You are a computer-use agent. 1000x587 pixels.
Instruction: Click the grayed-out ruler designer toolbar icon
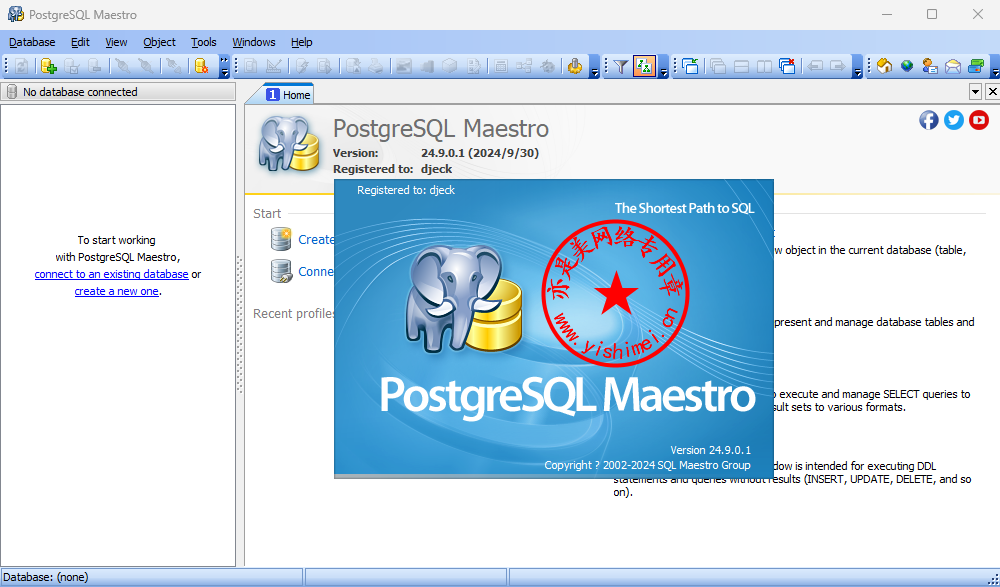274,66
